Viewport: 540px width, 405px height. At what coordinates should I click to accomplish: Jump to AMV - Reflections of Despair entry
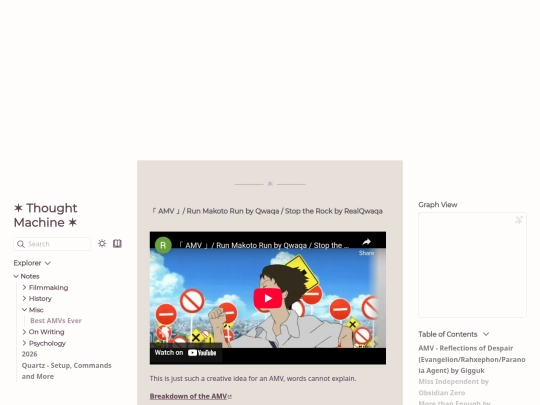pos(471,359)
